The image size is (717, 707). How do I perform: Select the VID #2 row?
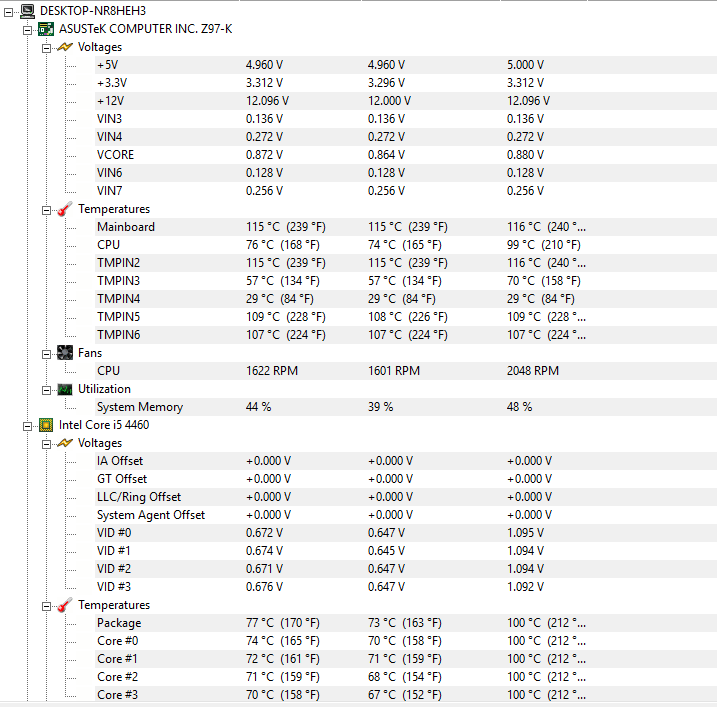click(406, 569)
